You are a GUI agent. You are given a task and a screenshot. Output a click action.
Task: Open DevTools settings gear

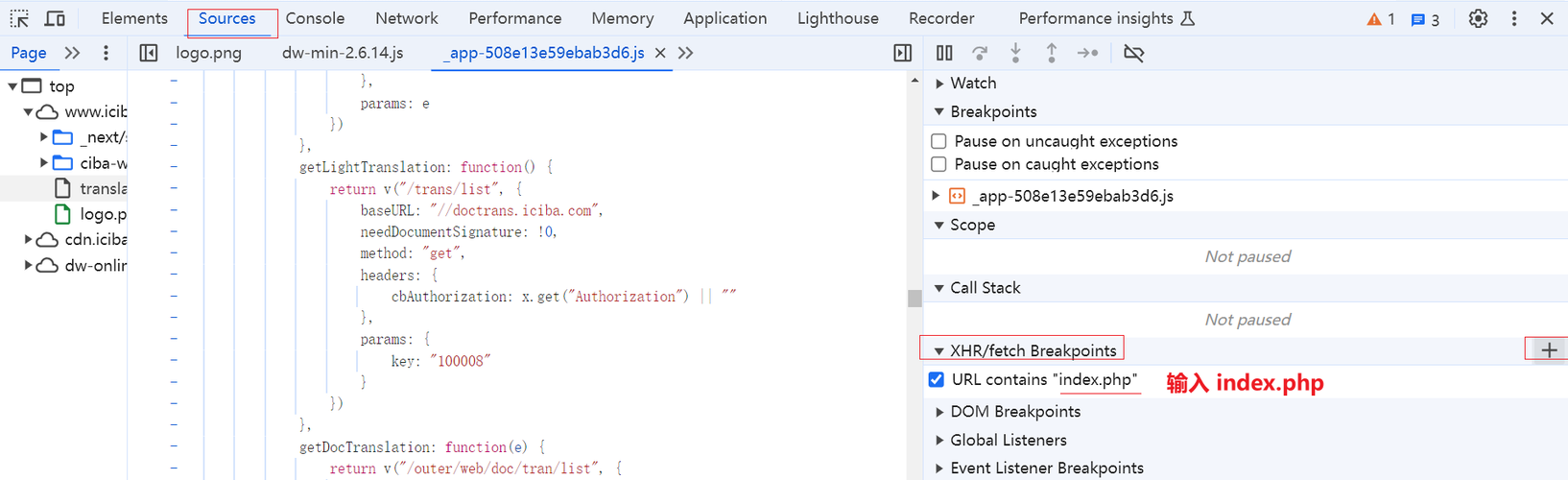(1478, 18)
